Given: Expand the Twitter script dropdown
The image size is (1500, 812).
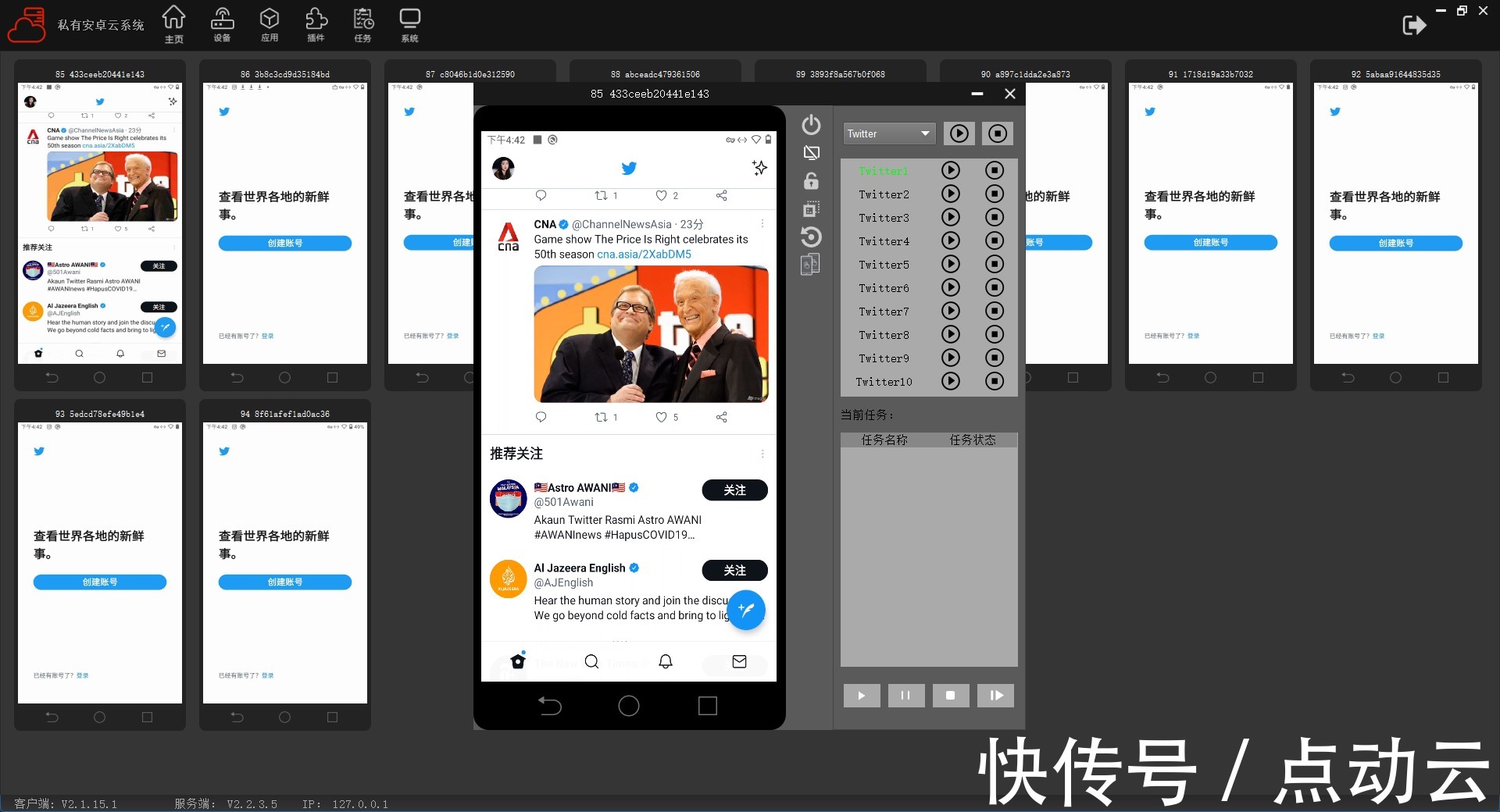Looking at the screenshot, I should (889, 134).
